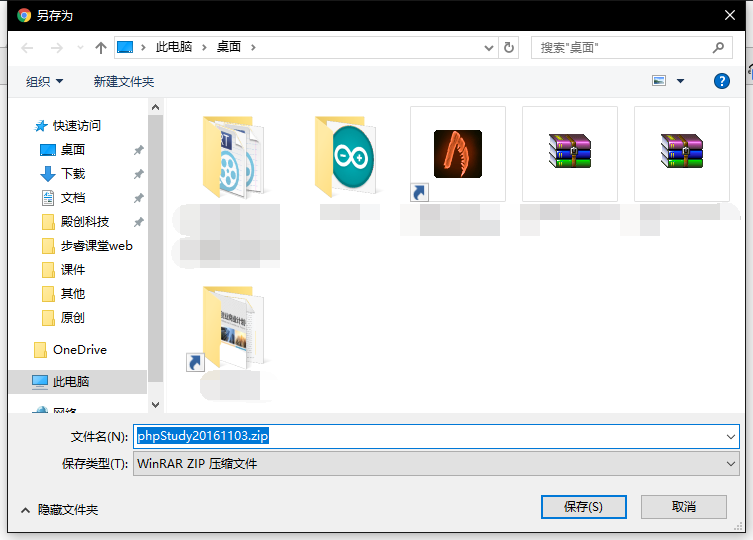
Task: Open the 保存类型 dropdown
Action: 436,464
